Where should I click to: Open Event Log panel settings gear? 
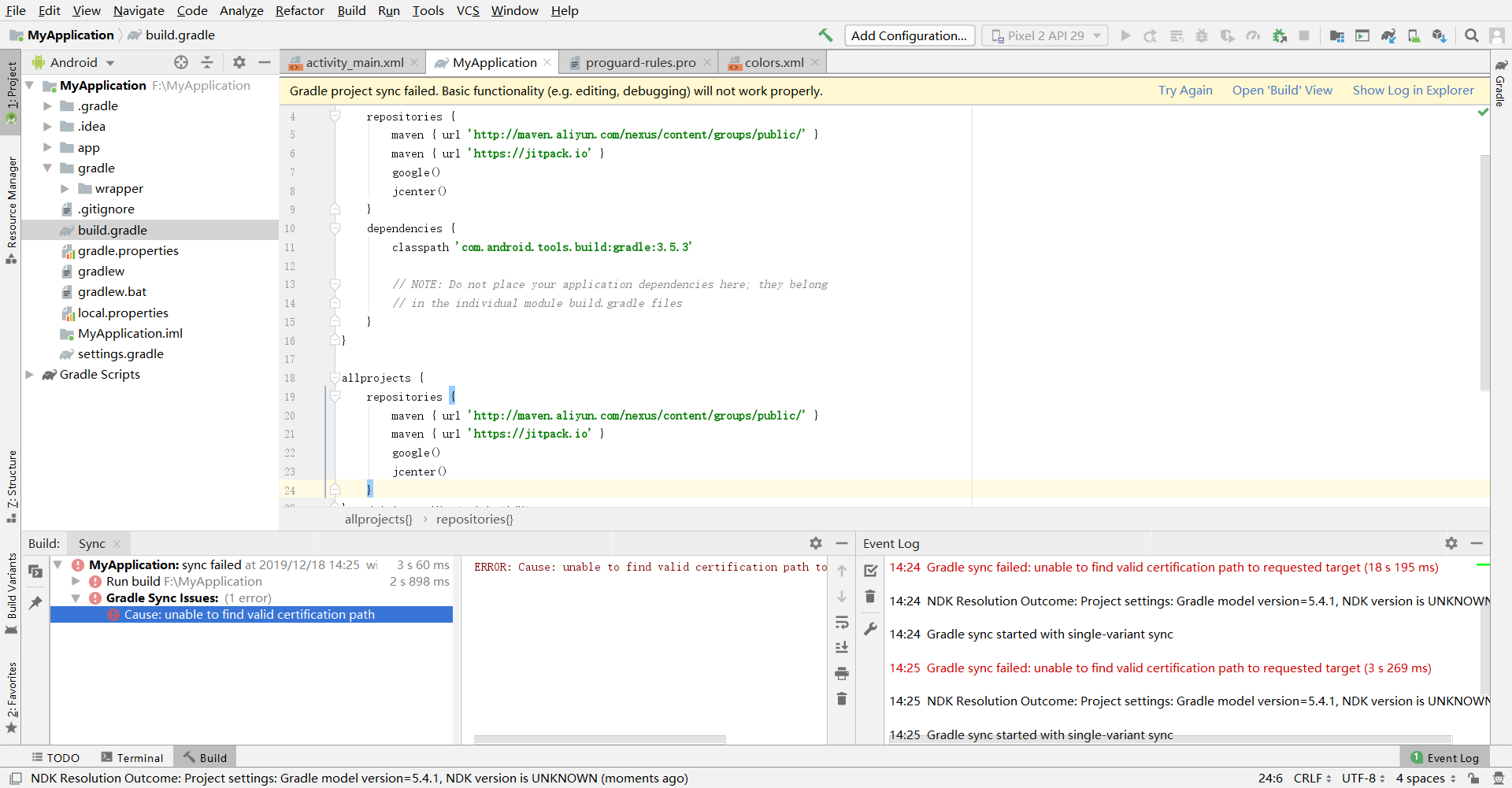tap(1451, 543)
